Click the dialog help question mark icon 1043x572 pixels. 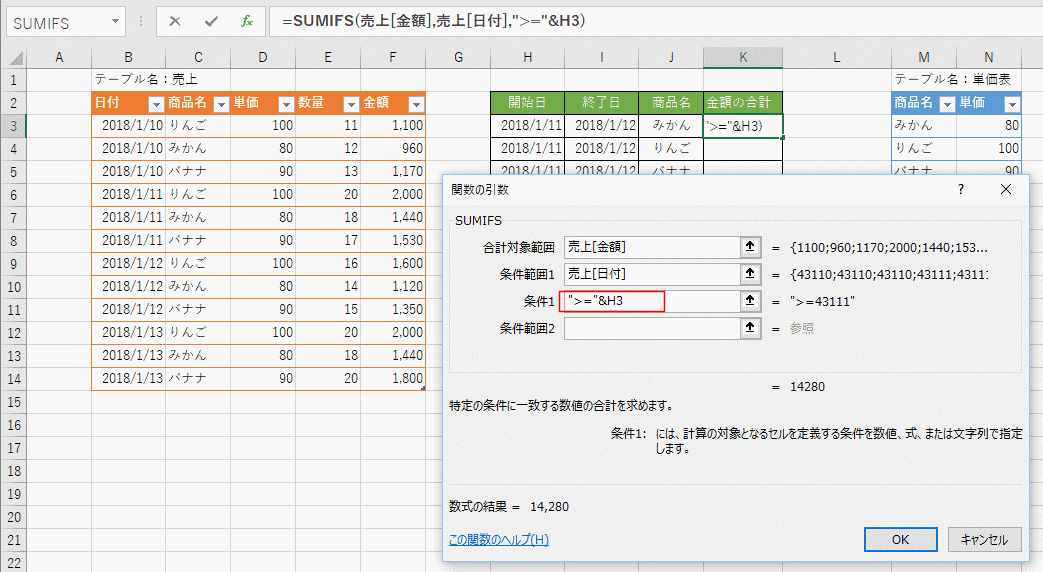click(961, 189)
